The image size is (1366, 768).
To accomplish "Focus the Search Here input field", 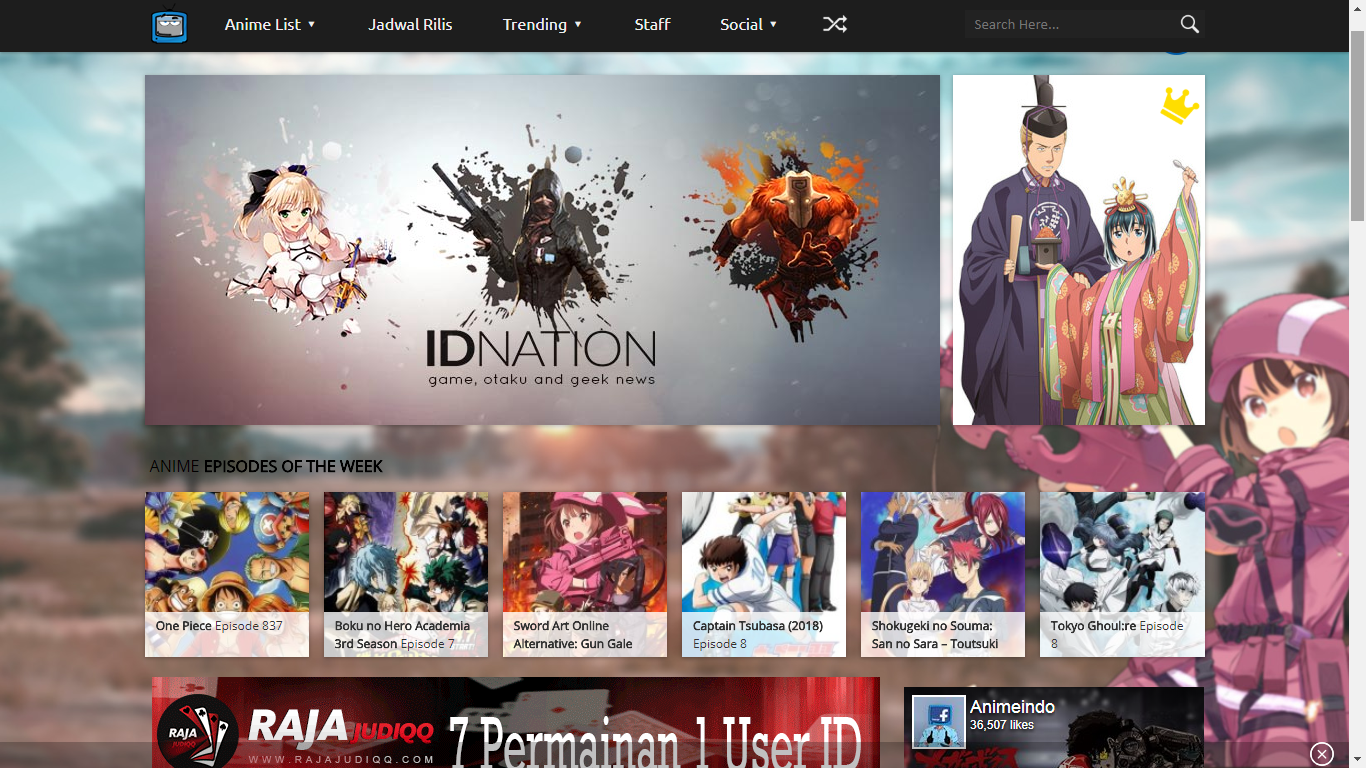I will 1071,24.
